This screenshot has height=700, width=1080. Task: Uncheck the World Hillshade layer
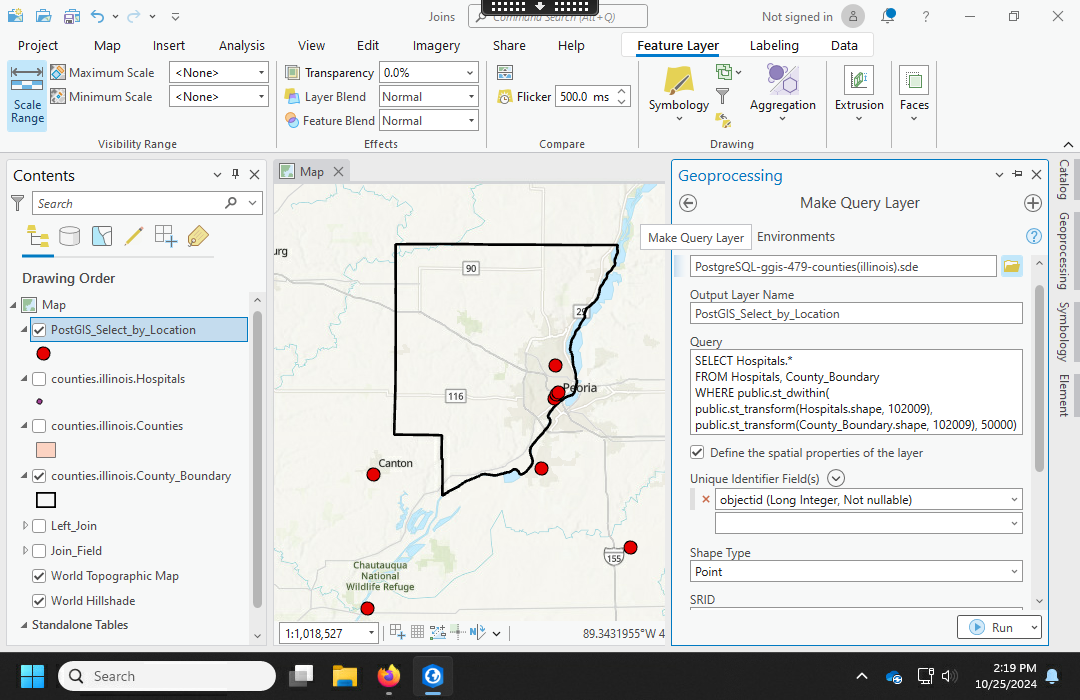tap(39, 601)
